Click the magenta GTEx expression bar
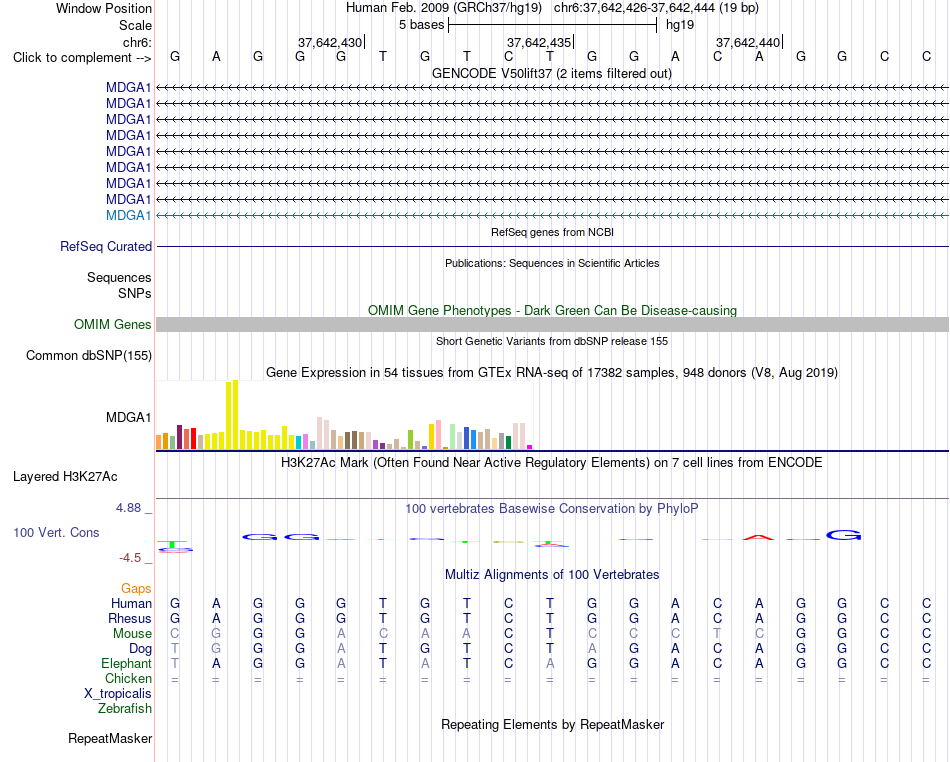 [x=530, y=447]
